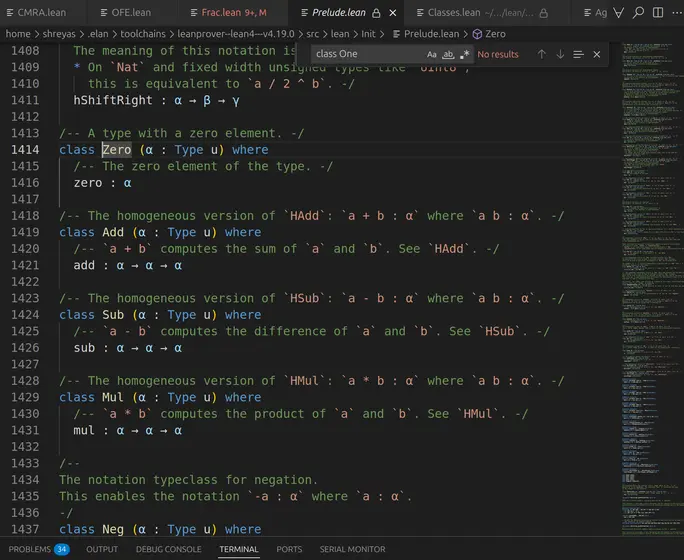
Task: Click the lock icon on Prelude.lean tab
Action: tap(375, 13)
